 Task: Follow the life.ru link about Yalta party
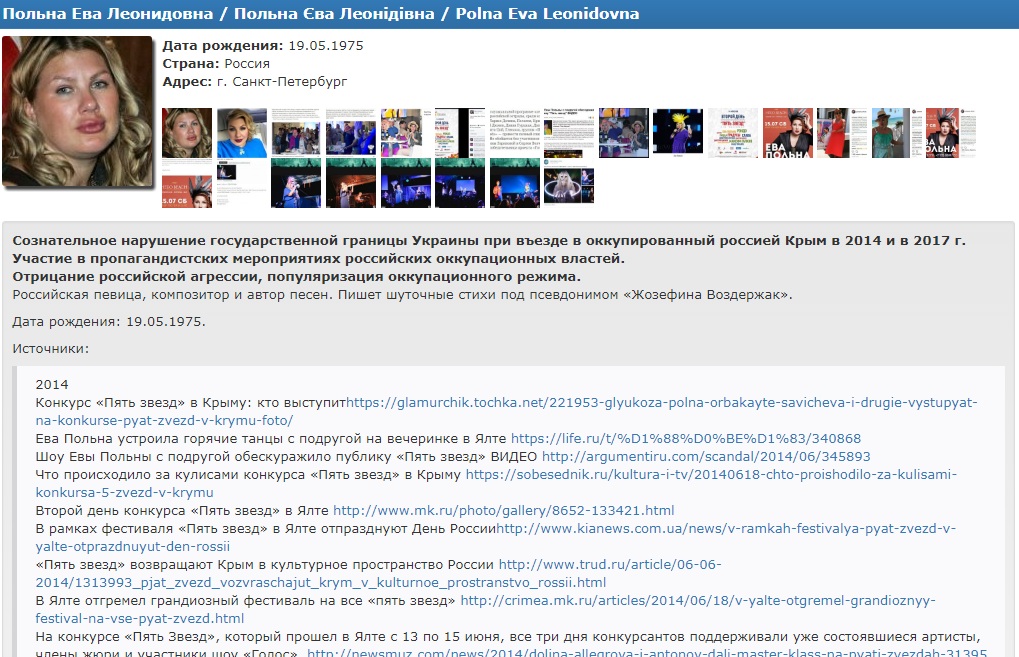[x=685, y=439]
